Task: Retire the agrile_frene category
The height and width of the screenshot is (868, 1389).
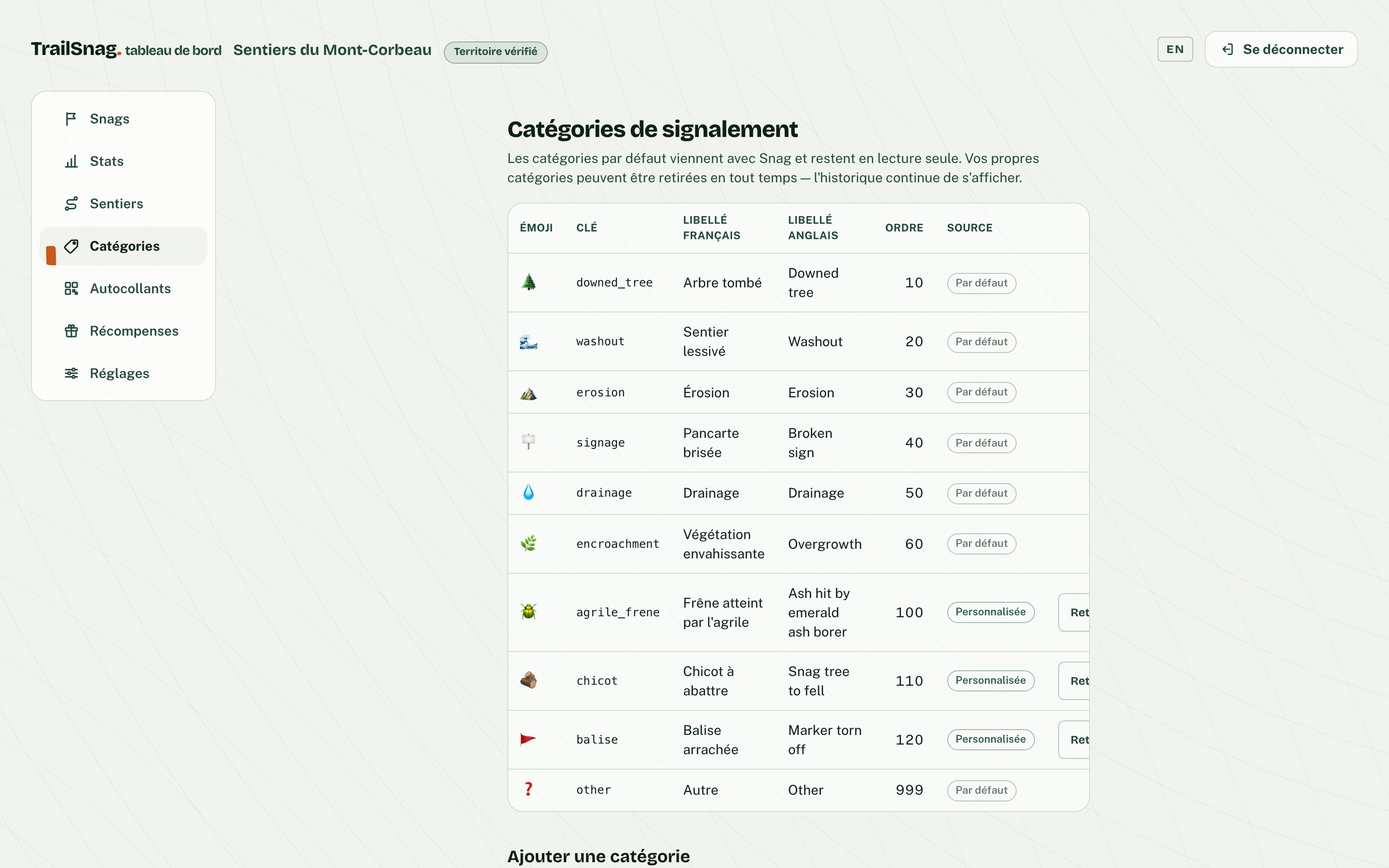Action: (1075, 612)
